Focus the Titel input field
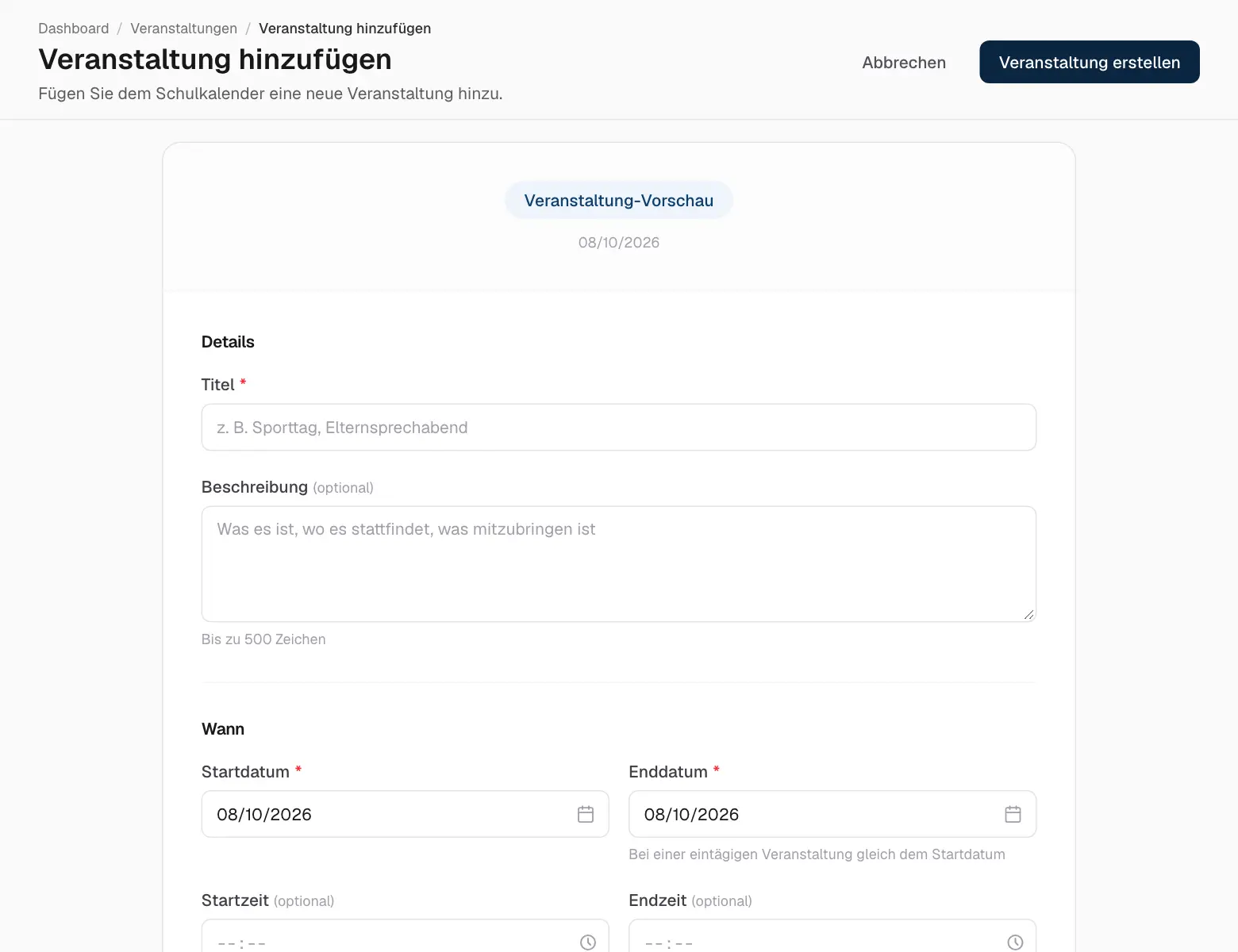Image resolution: width=1238 pixels, height=952 pixels. pyautogui.click(x=619, y=428)
